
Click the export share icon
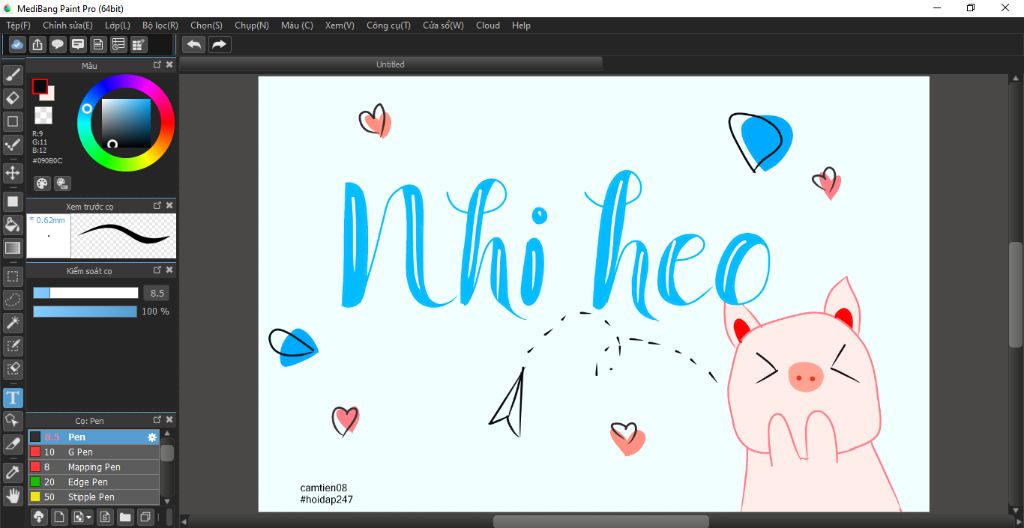[38, 44]
